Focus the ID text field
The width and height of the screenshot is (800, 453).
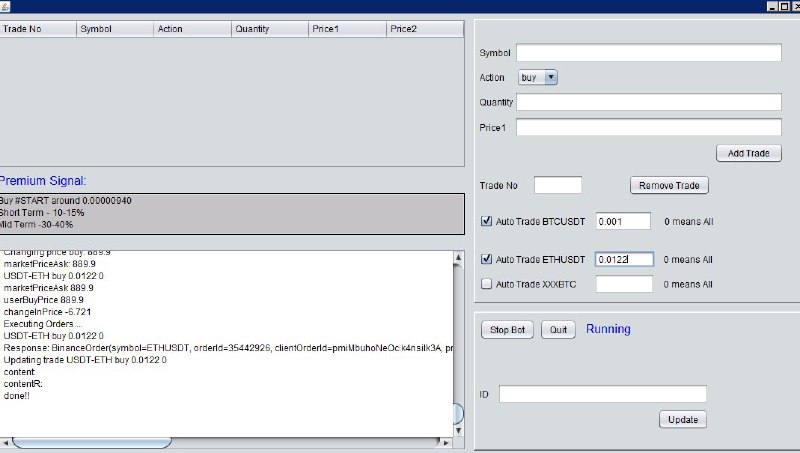click(x=603, y=394)
